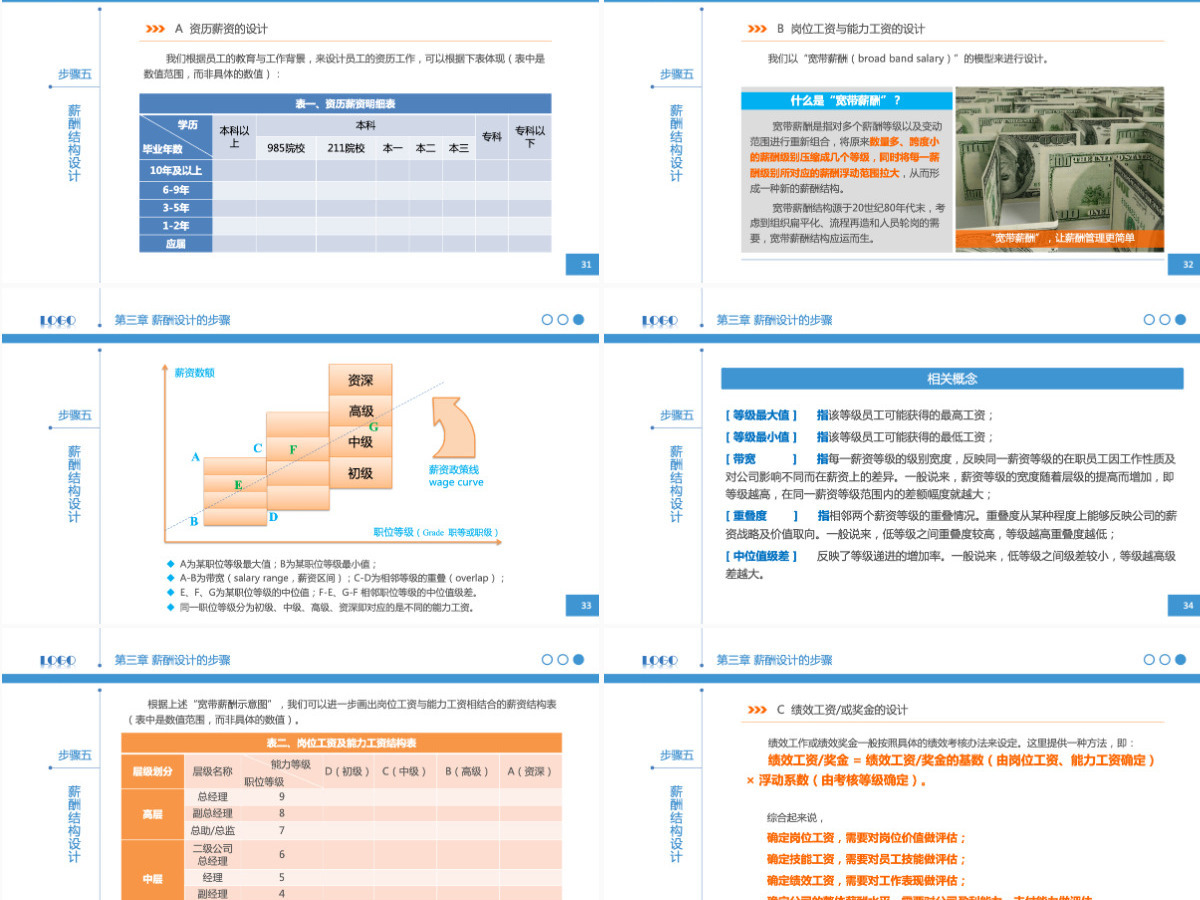The height and width of the screenshot is (900, 1200).
Task: Select the '本一' column header
Action: tap(392, 148)
